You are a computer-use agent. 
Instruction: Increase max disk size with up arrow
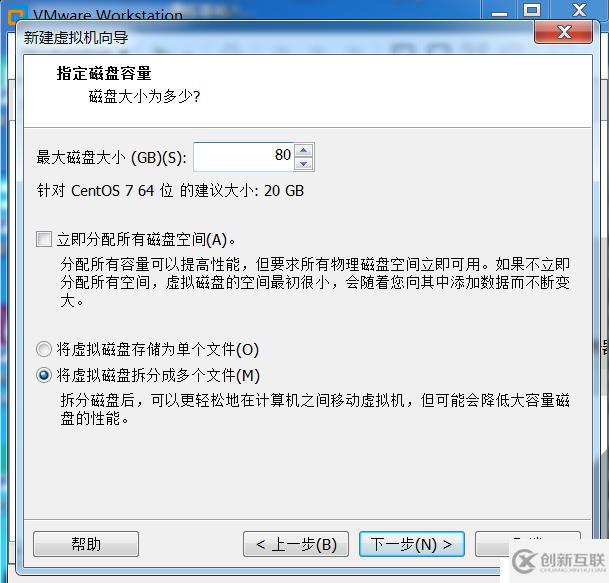[303, 150]
